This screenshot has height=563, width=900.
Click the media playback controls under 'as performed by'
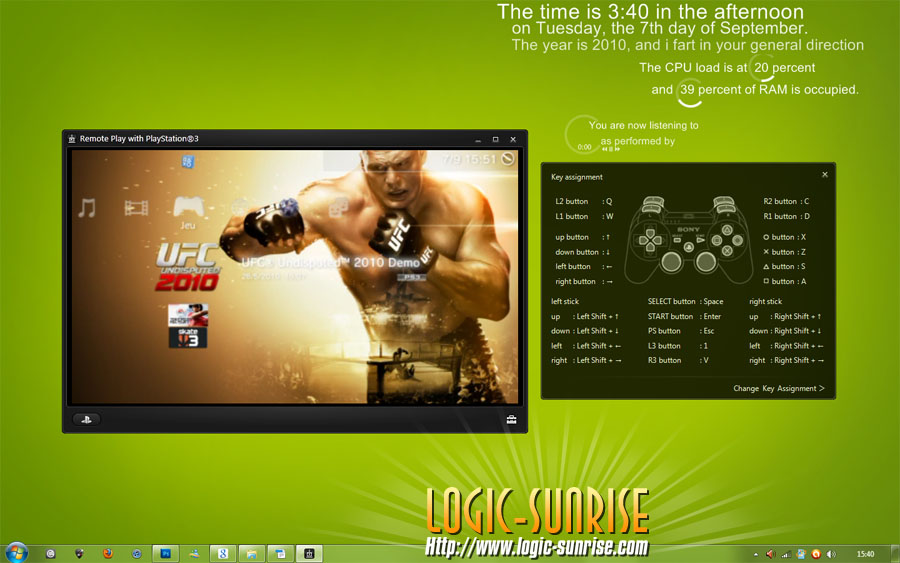tap(611, 149)
